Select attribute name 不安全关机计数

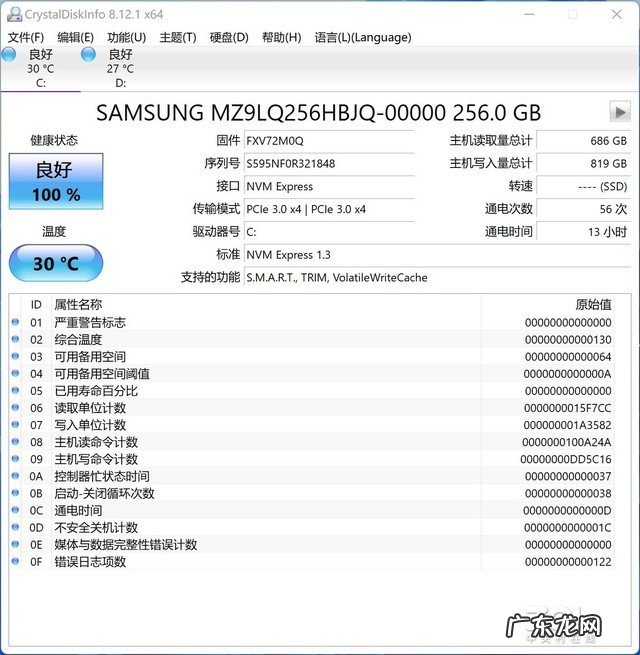click(96, 528)
